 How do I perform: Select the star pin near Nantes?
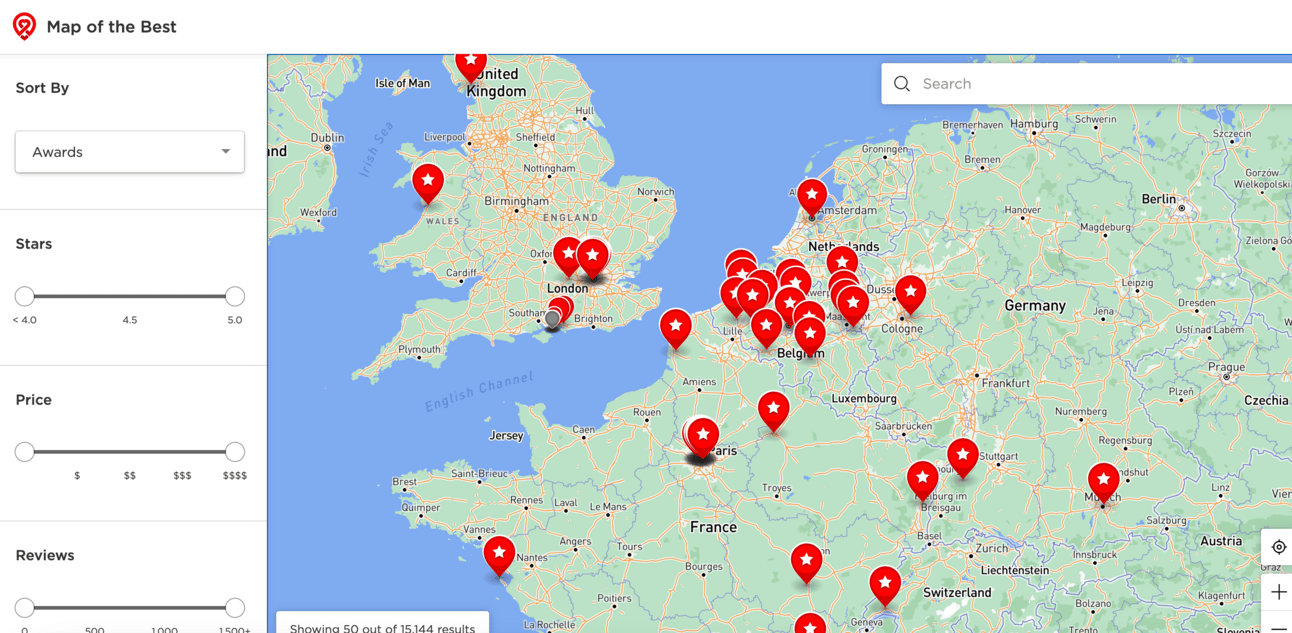499,555
